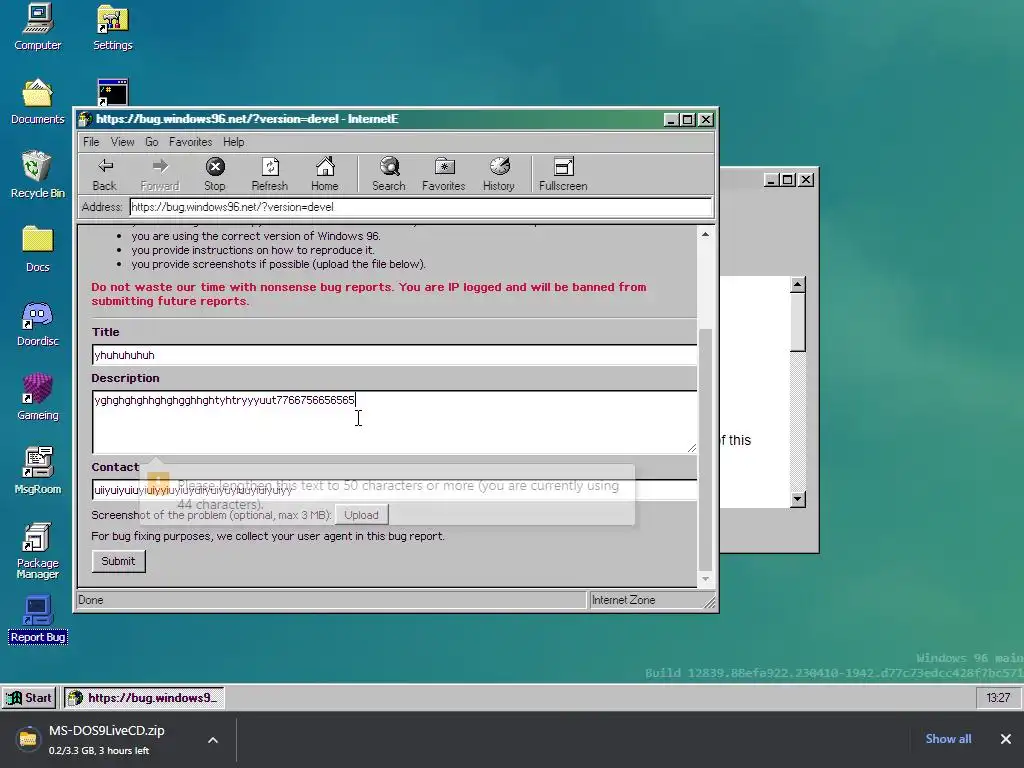Click the description textarea resize grip
1024x768 pixels.
[692, 447]
